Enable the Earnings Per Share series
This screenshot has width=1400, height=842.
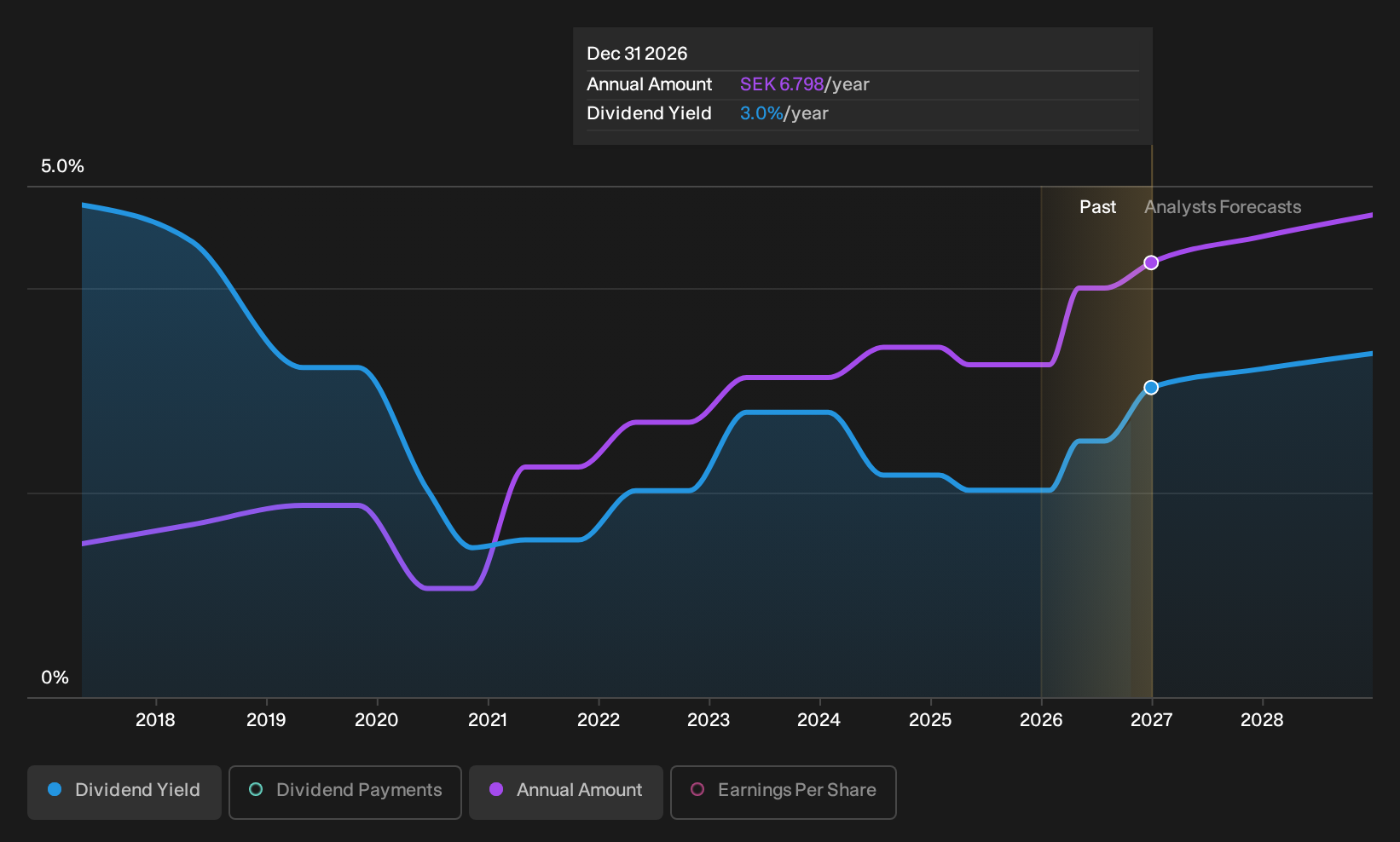[x=784, y=793]
